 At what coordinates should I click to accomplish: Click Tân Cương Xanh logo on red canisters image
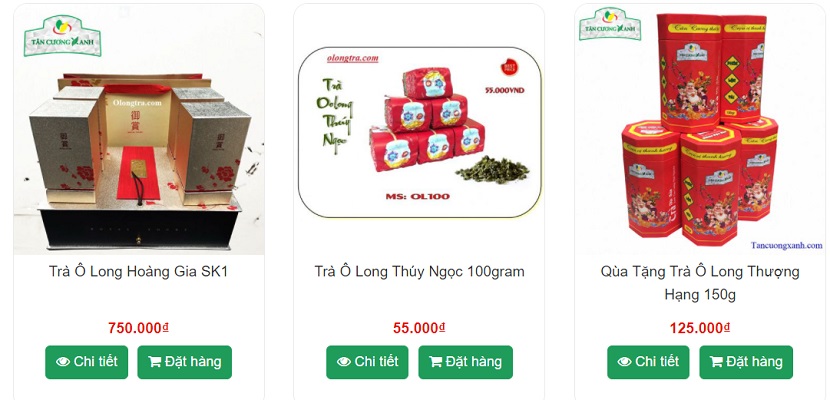tap(610, 24)
